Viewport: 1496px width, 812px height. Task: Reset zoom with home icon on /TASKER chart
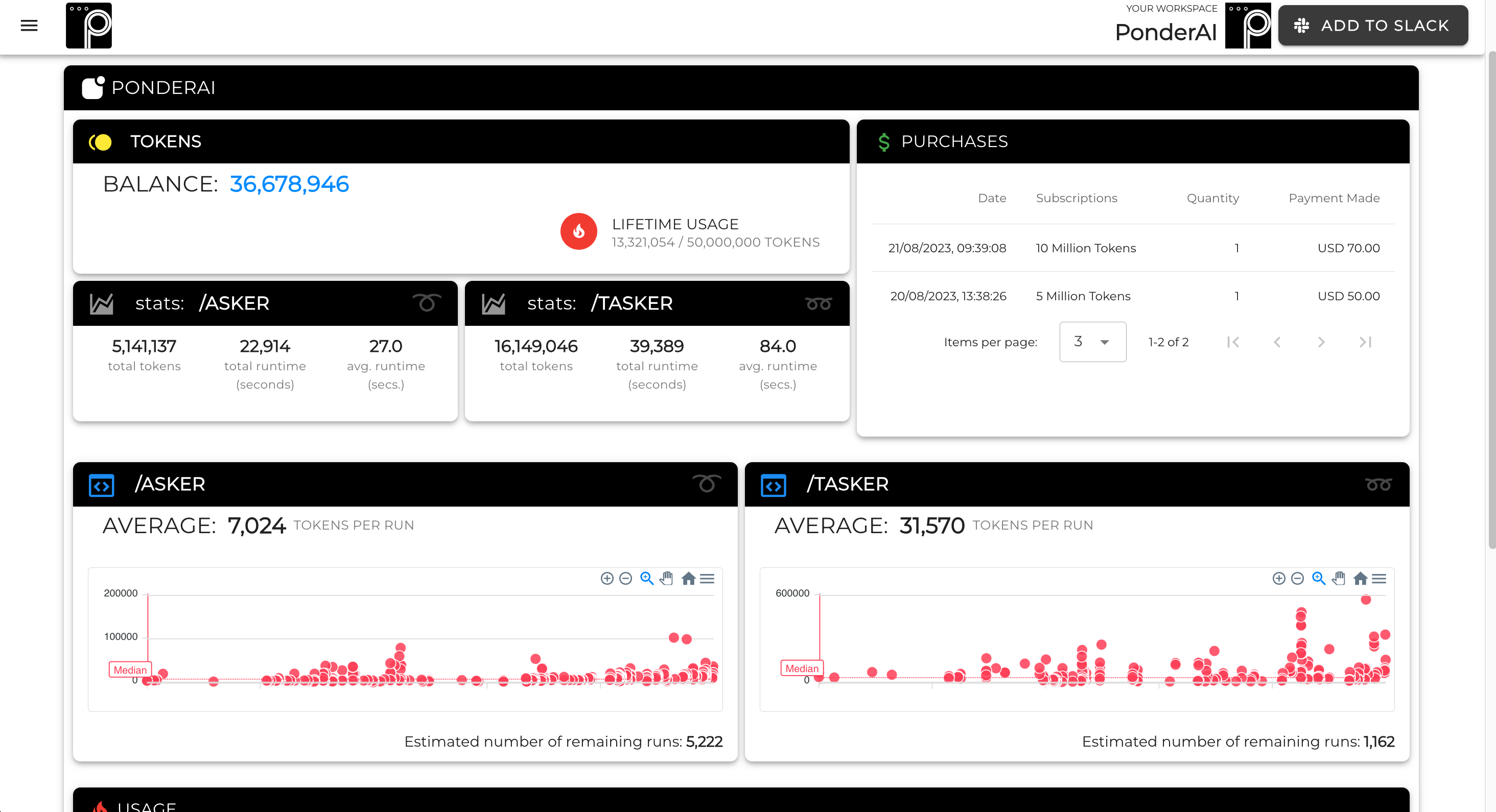tap(1360, 578)
